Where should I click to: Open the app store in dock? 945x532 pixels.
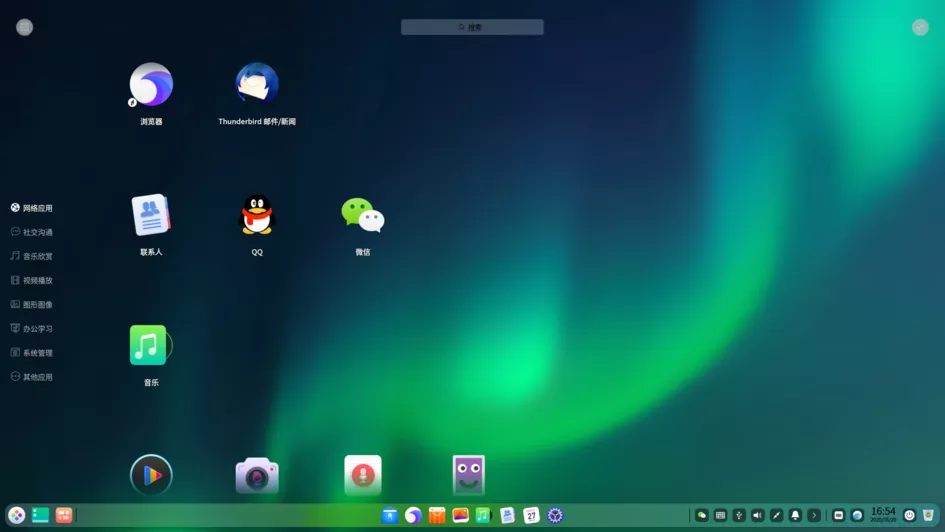pyautogui.click(x=437, y=516)
